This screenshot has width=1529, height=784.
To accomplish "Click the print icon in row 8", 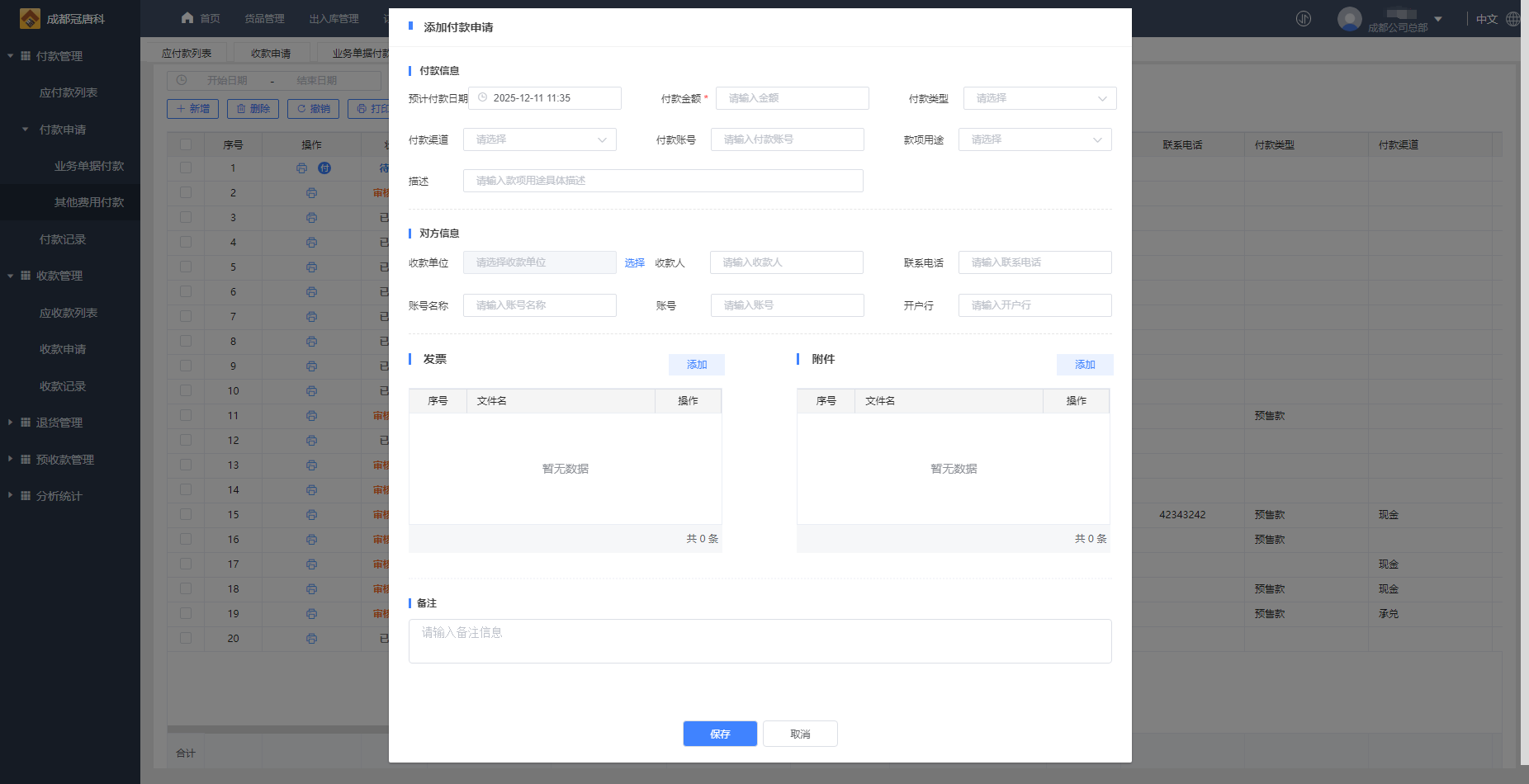I will tap(311, 342).
